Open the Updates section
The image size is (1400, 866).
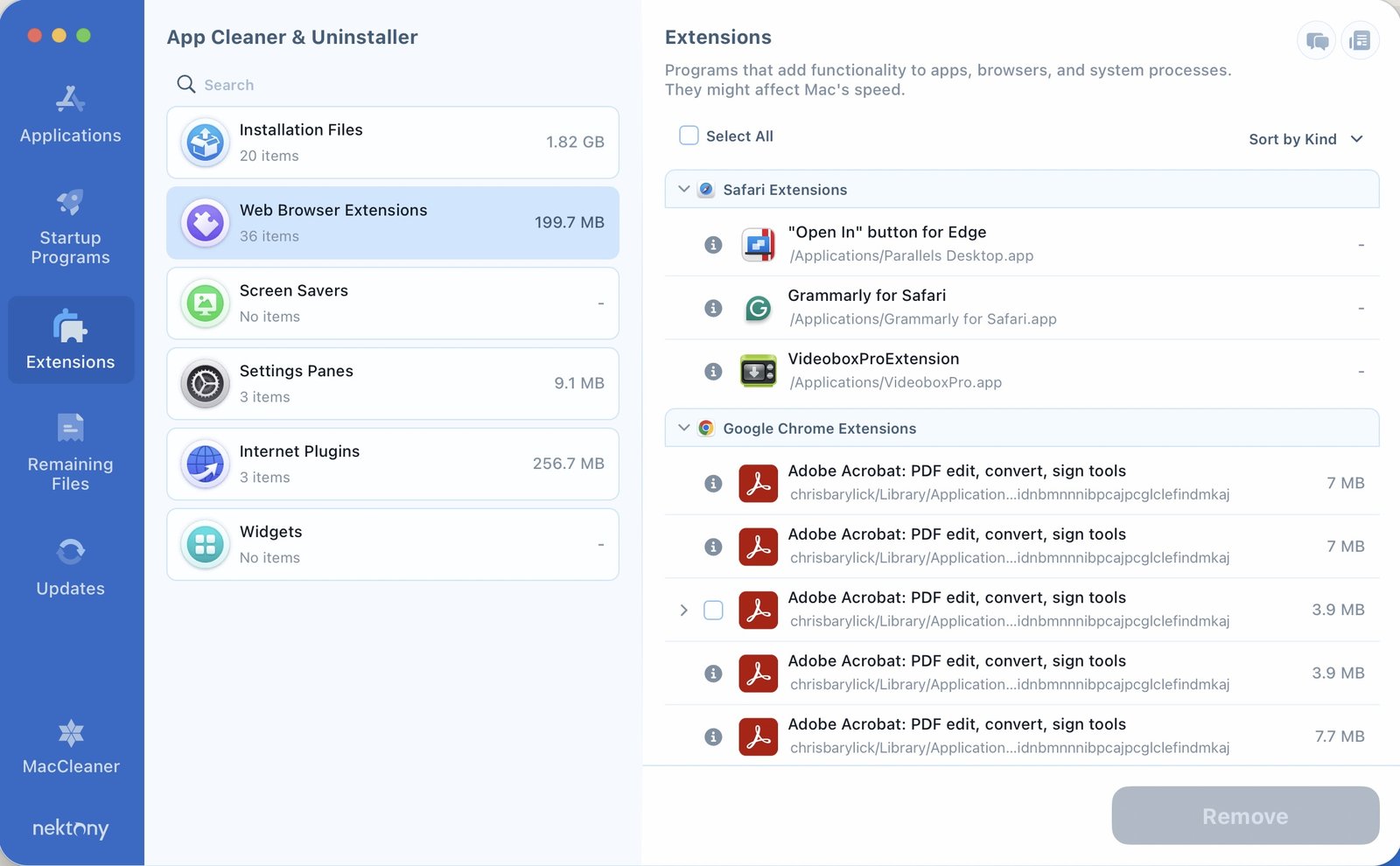tap(70, 567)
